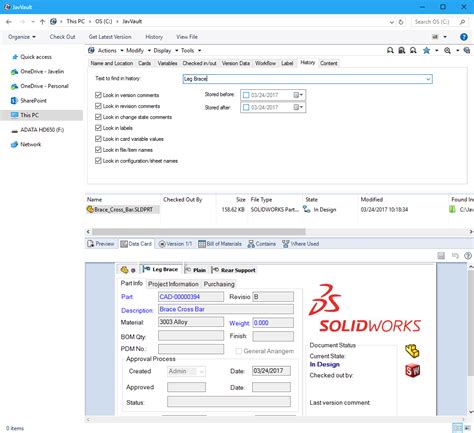This screenshot has width=474, height=433.
Task: Click the first search icon in toolbar
Action: 390,50
